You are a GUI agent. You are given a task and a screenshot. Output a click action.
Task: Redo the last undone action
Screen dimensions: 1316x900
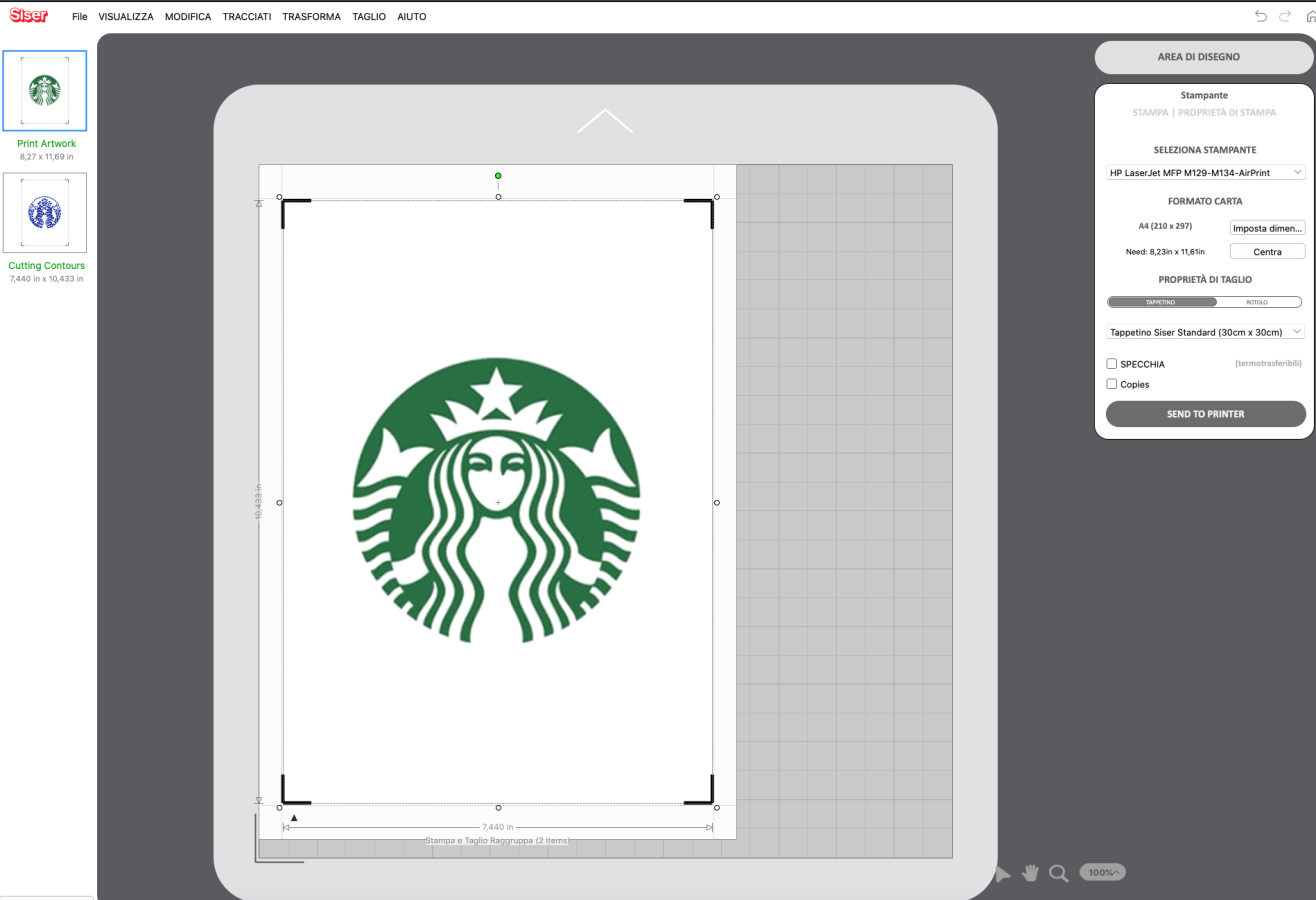click(1285, 16)
